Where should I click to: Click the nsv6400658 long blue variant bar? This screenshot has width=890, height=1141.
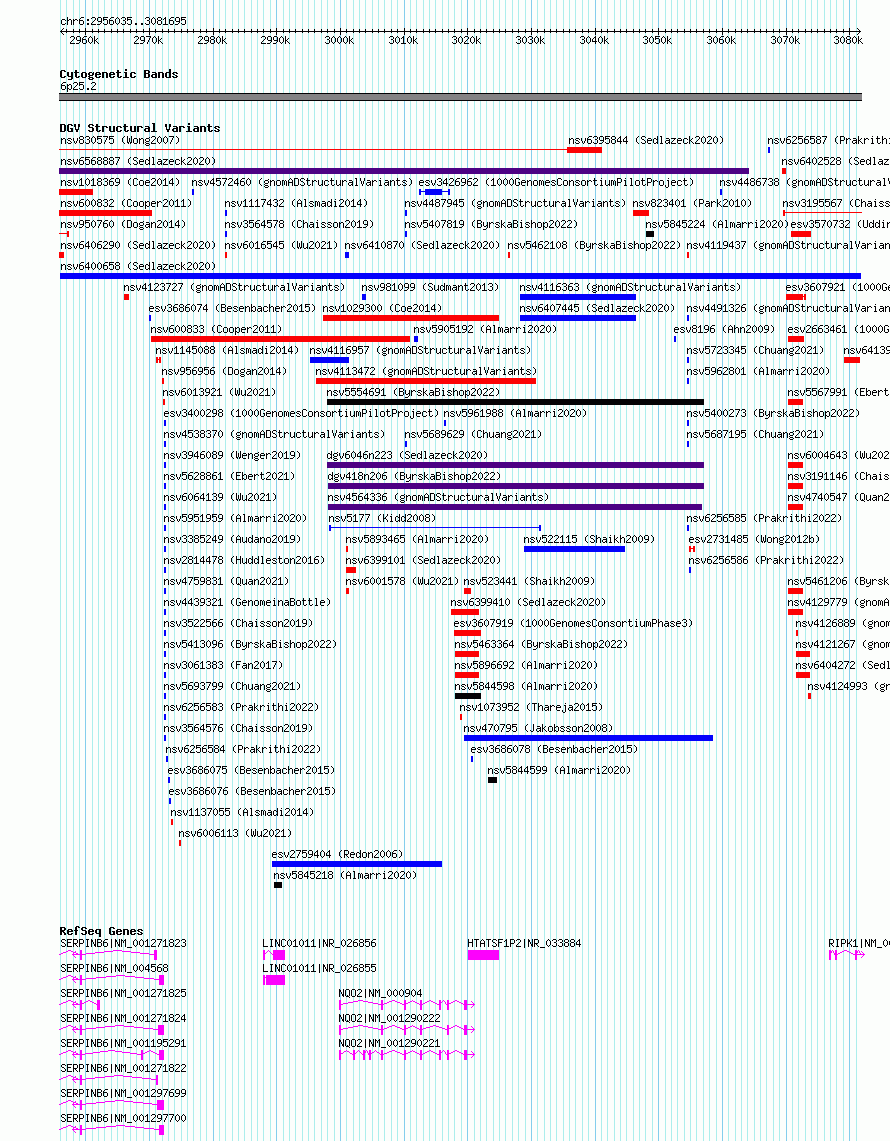(x=460, y=276)
